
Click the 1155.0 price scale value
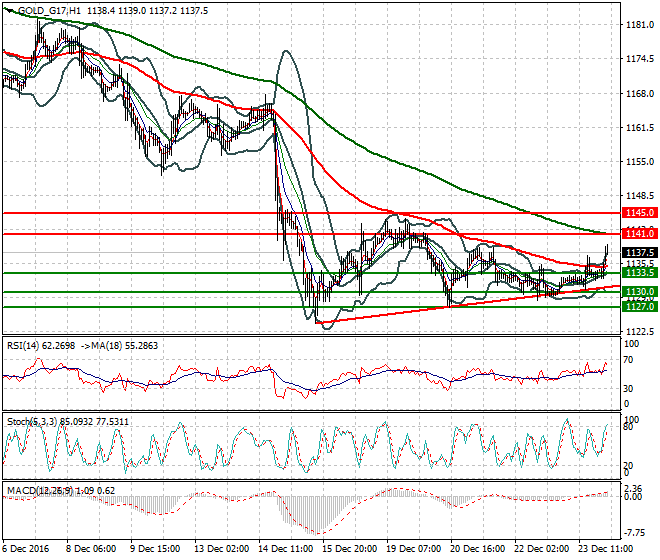[640, 162]
